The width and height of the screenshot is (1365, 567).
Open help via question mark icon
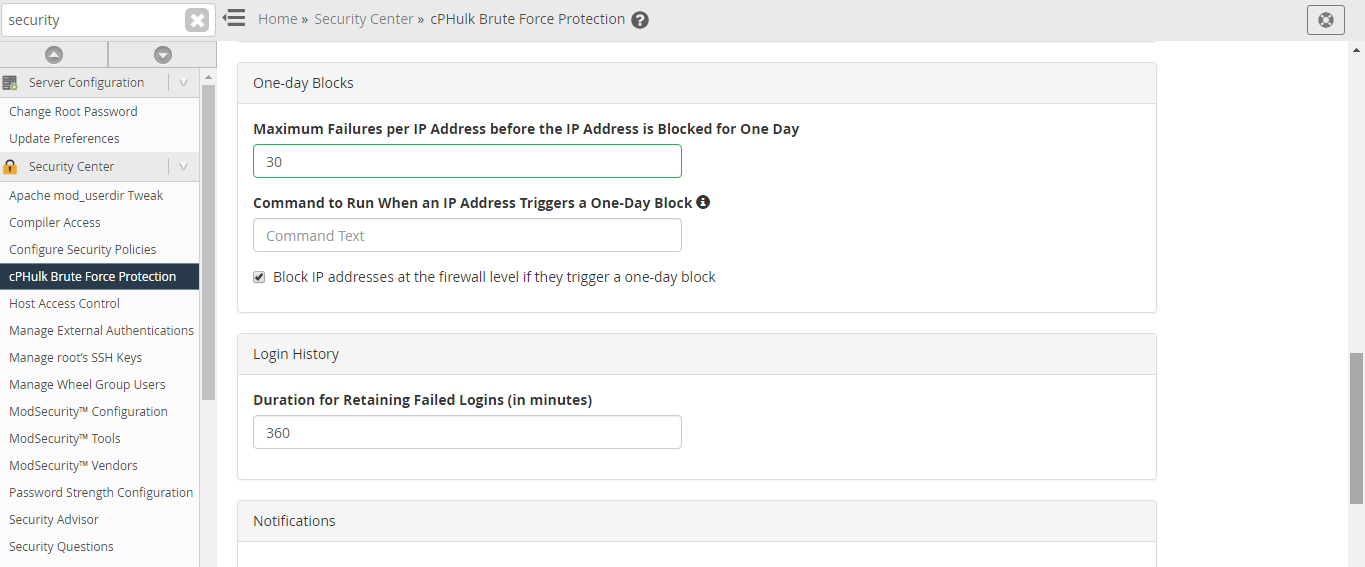[640, 20]
